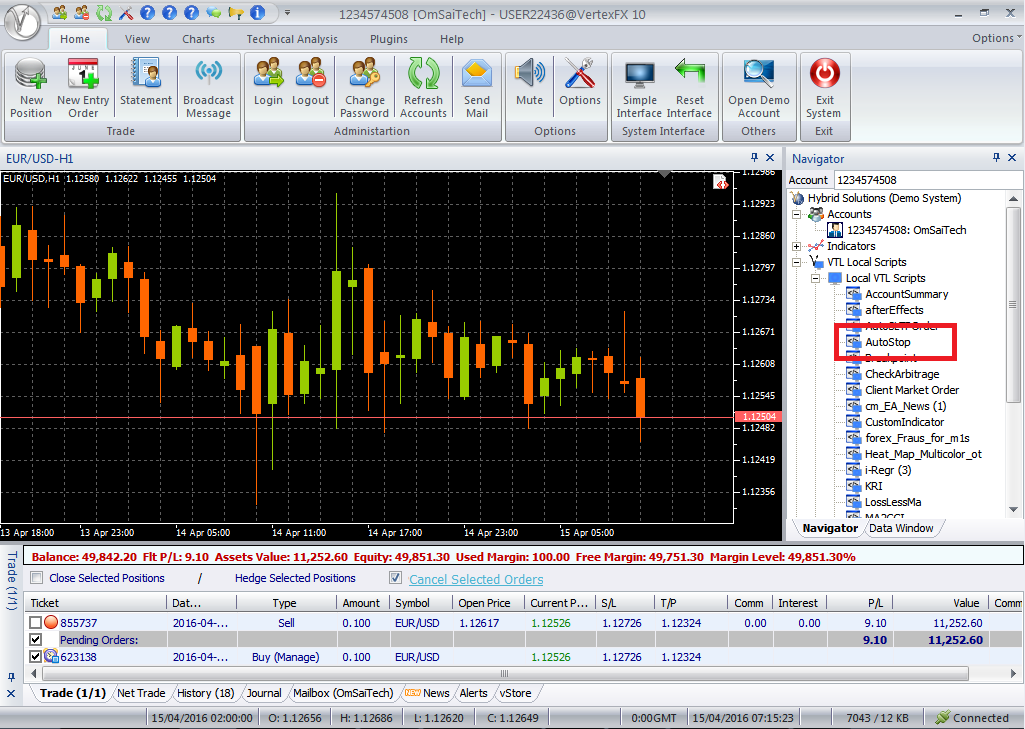
Task: Open the History (18) tab
Action: [x=205, y=693]
